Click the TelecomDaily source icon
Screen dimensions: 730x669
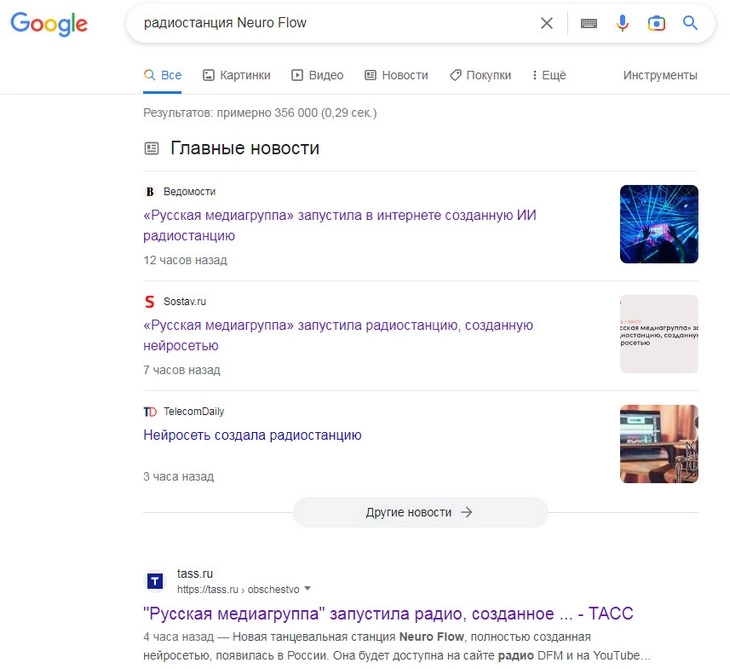[x=150, y=412]
